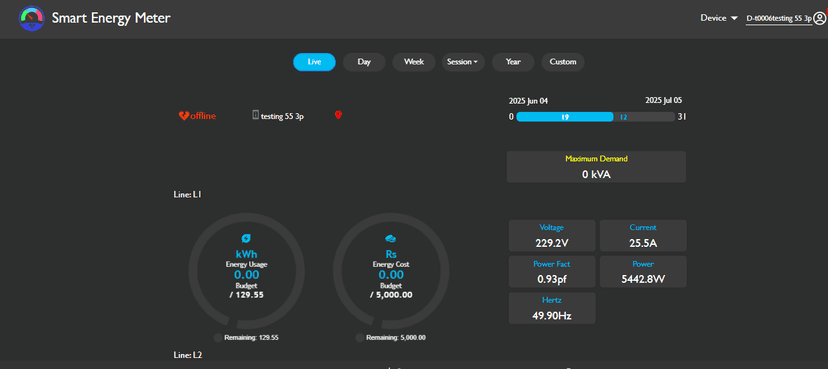Select the Current 25.5A card

click(643, 235)
